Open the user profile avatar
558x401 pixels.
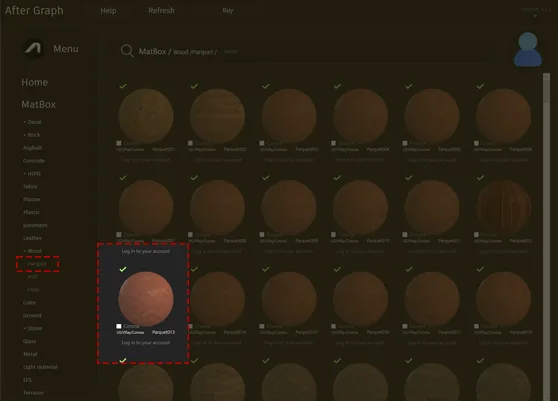point(528,49)
